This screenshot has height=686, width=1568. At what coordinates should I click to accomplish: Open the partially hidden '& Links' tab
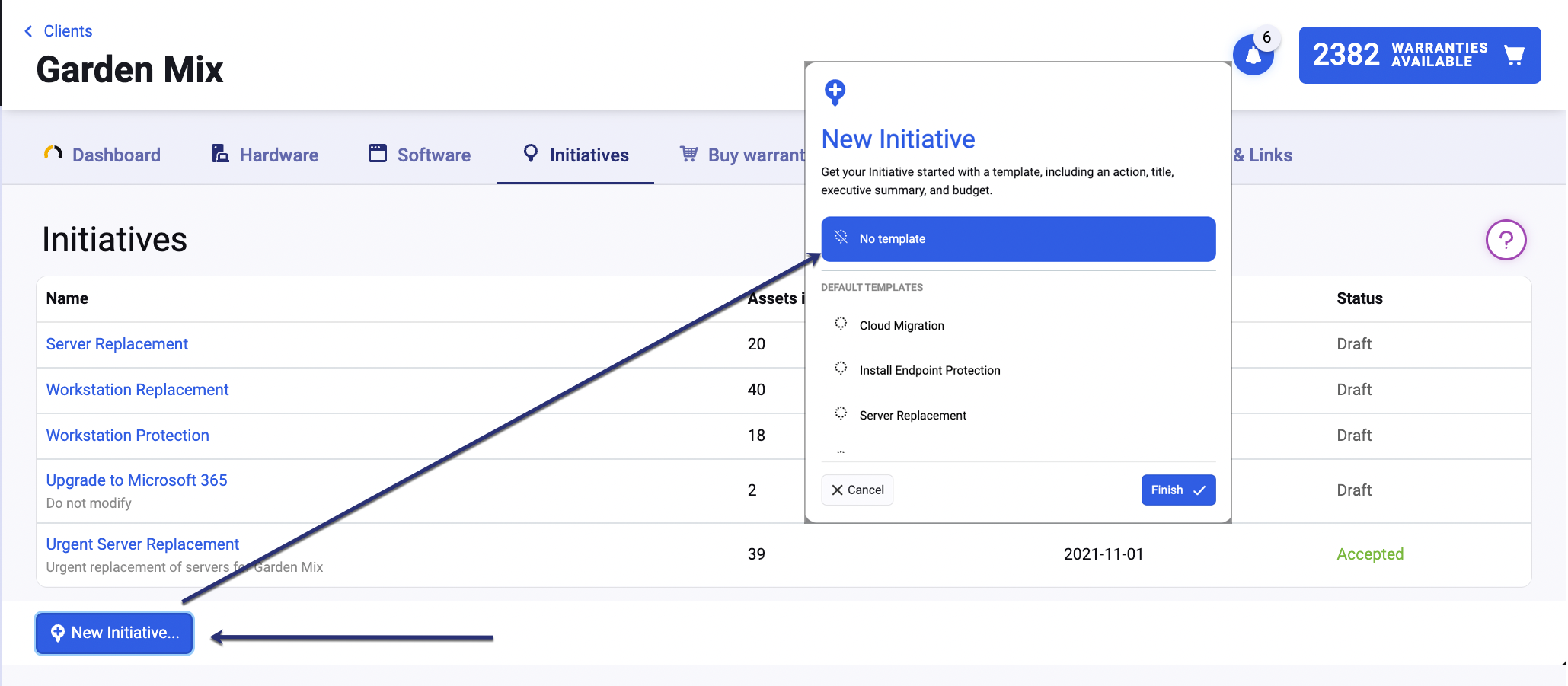point(1262,155)
